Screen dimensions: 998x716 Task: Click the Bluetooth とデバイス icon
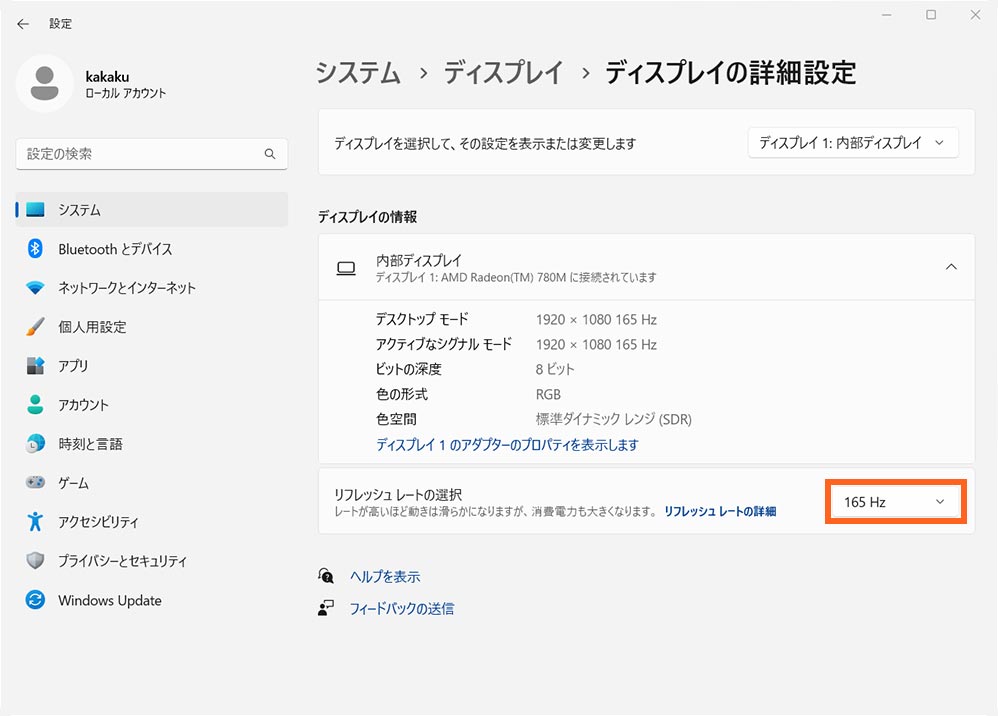pyautogui.click(x=36, y=249)
